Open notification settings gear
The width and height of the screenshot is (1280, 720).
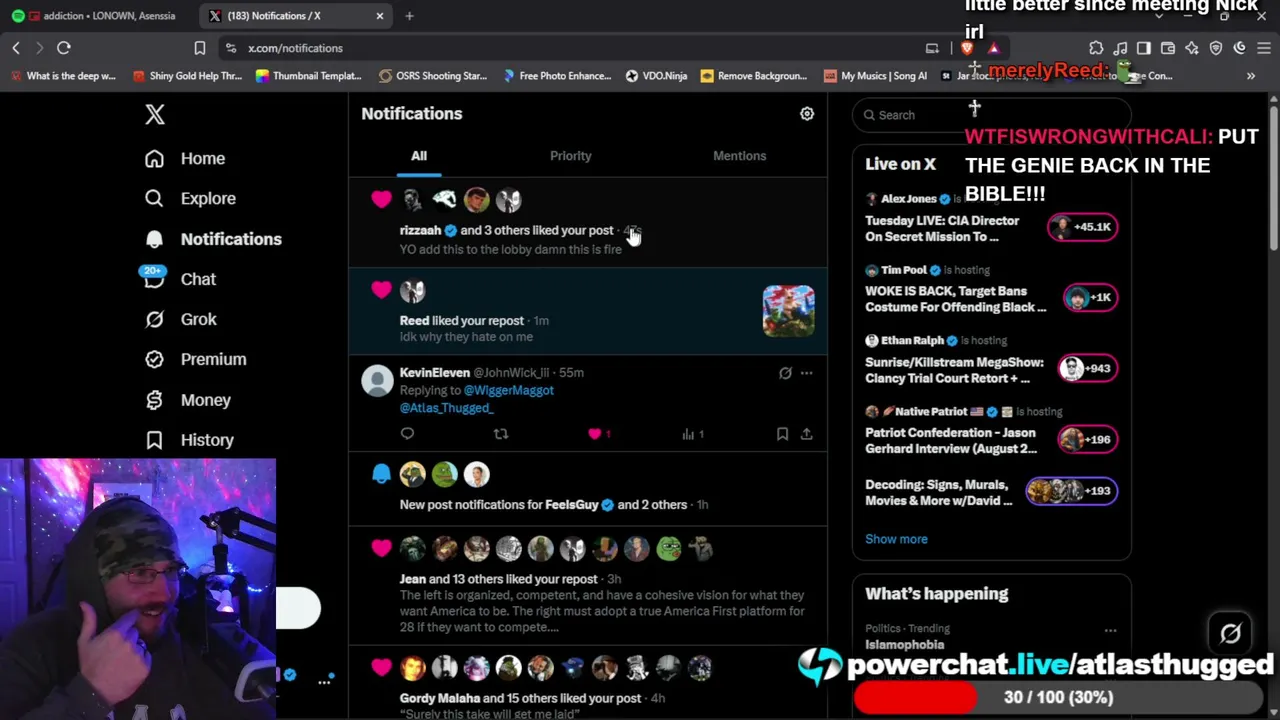coord(807,114)
